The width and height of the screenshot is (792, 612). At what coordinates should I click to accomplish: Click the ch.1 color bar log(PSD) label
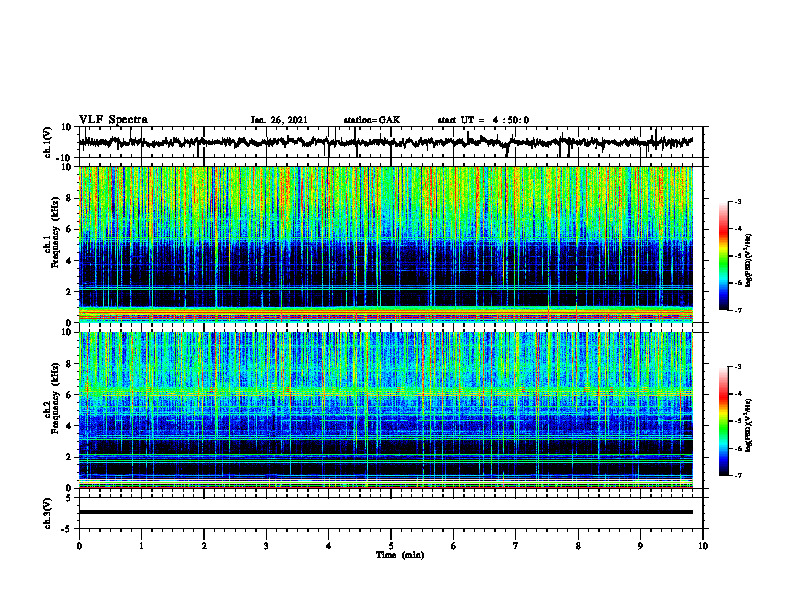(x=749, y=261)
